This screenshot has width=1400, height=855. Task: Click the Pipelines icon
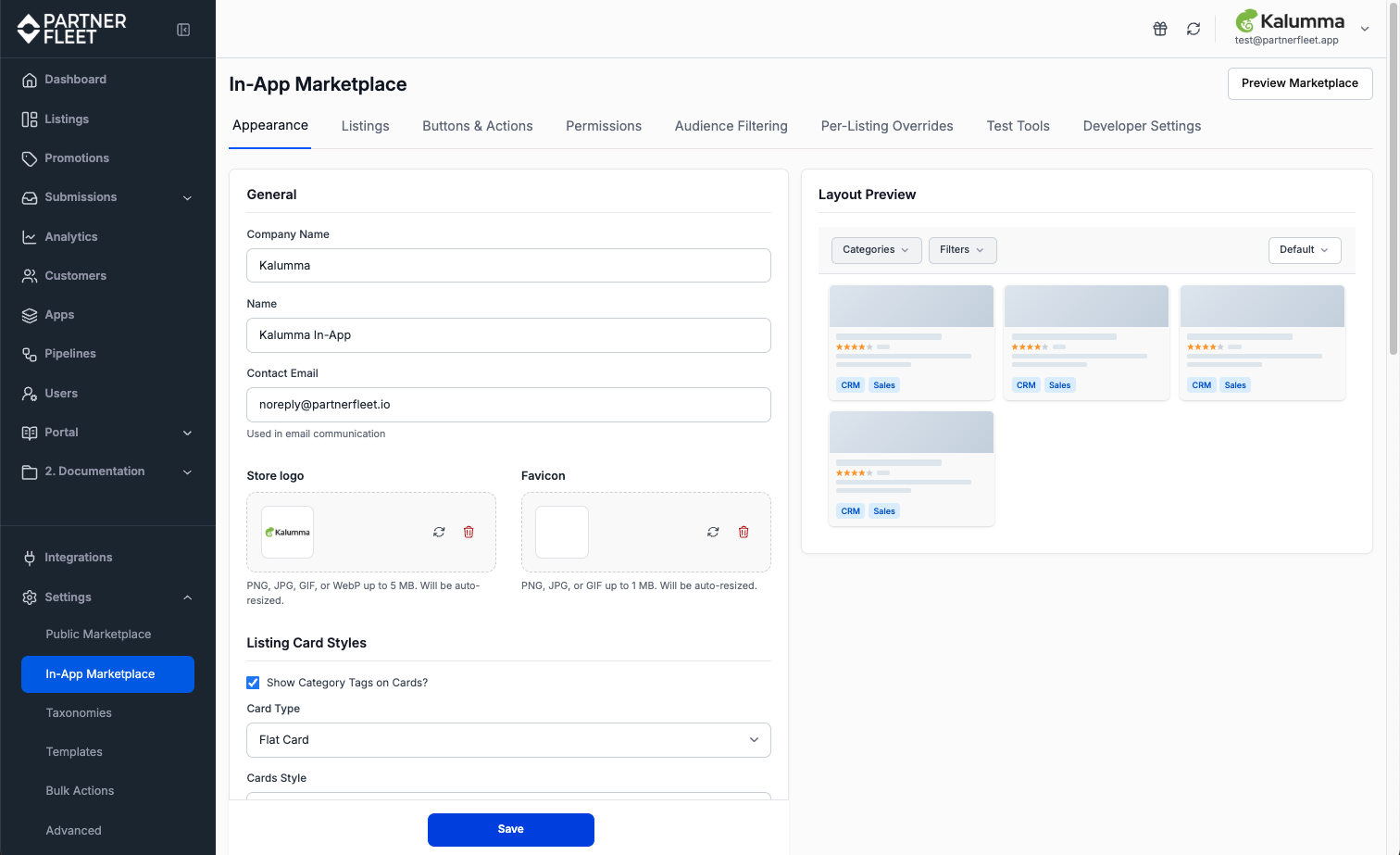click(30, 354)
